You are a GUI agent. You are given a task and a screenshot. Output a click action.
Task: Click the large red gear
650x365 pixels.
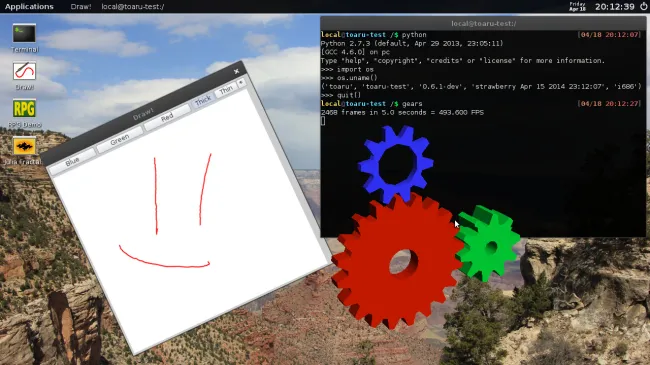pyautogui.click(x=396, y=261)
